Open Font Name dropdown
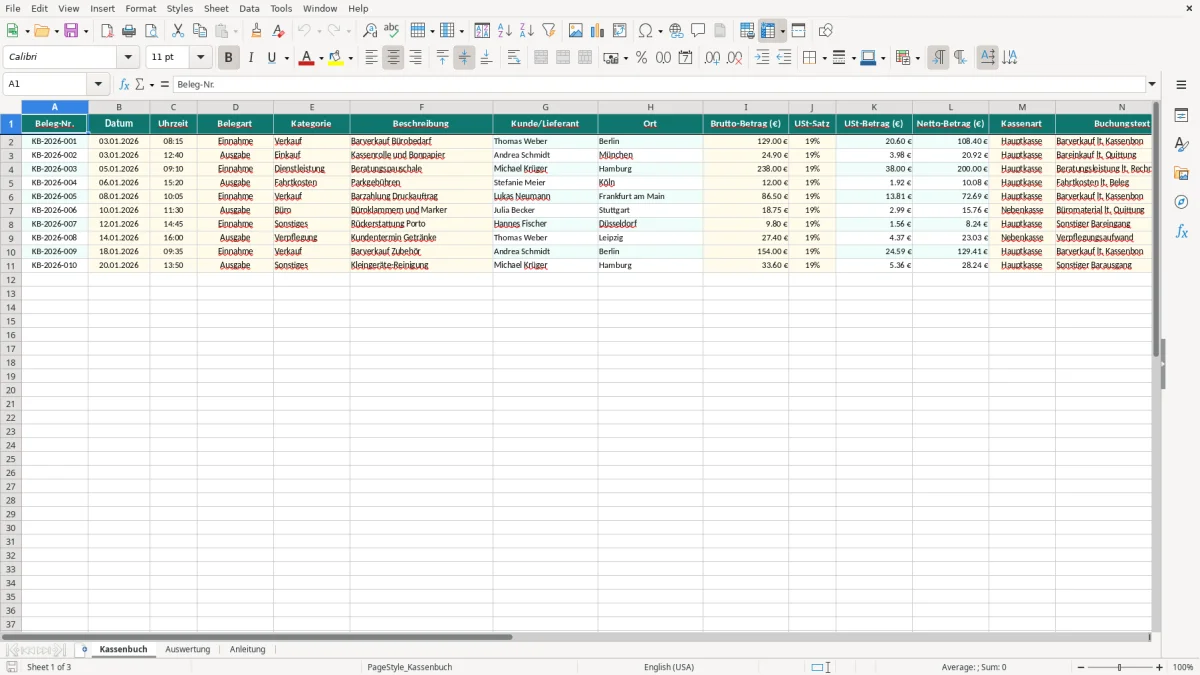The width and height of the screenshot is (1200, 675). 127,58
